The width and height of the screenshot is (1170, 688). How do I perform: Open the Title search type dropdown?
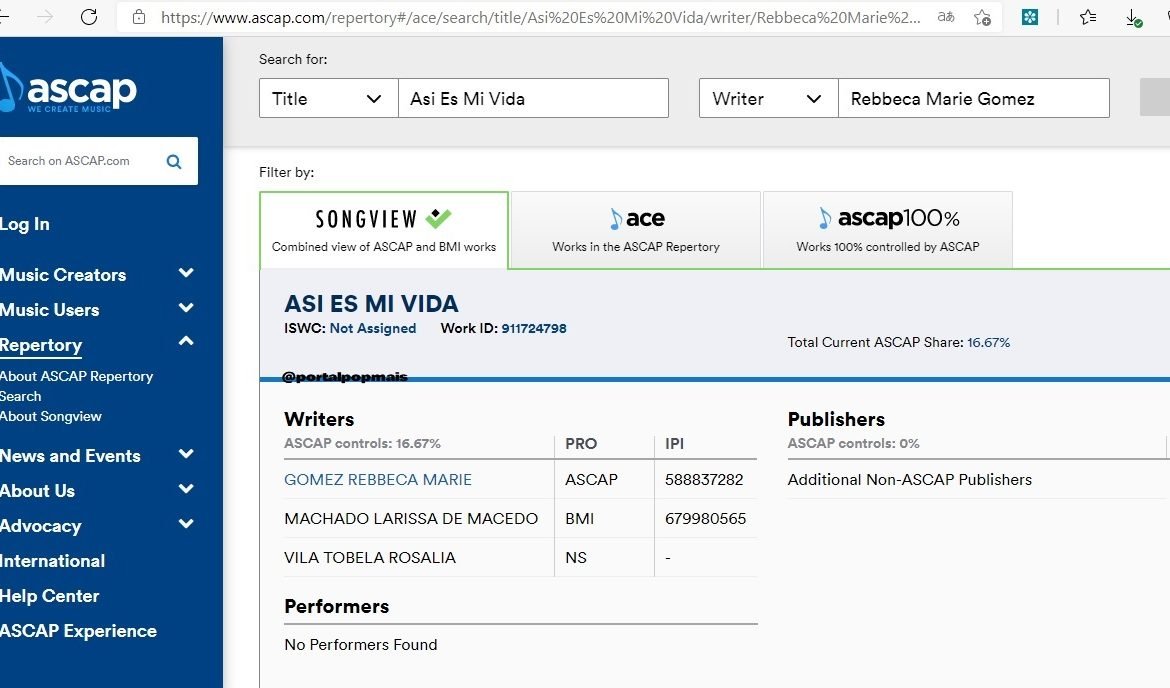click(x=328, y=98)
